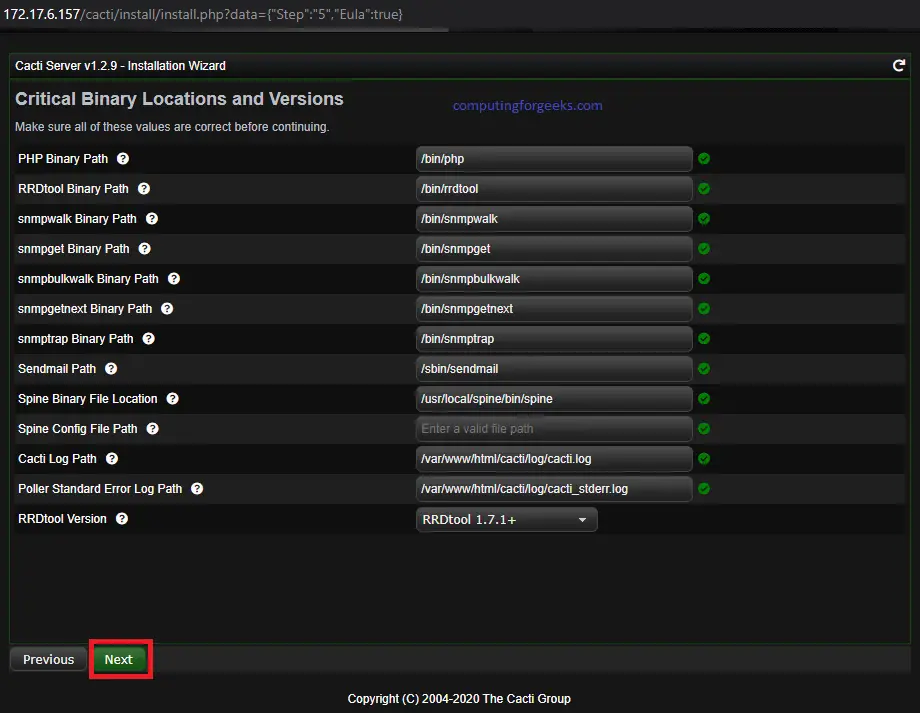Click the /sbin/sendmail input field
920x713 pixels.
pyautogui.click(x=554, y=369)
